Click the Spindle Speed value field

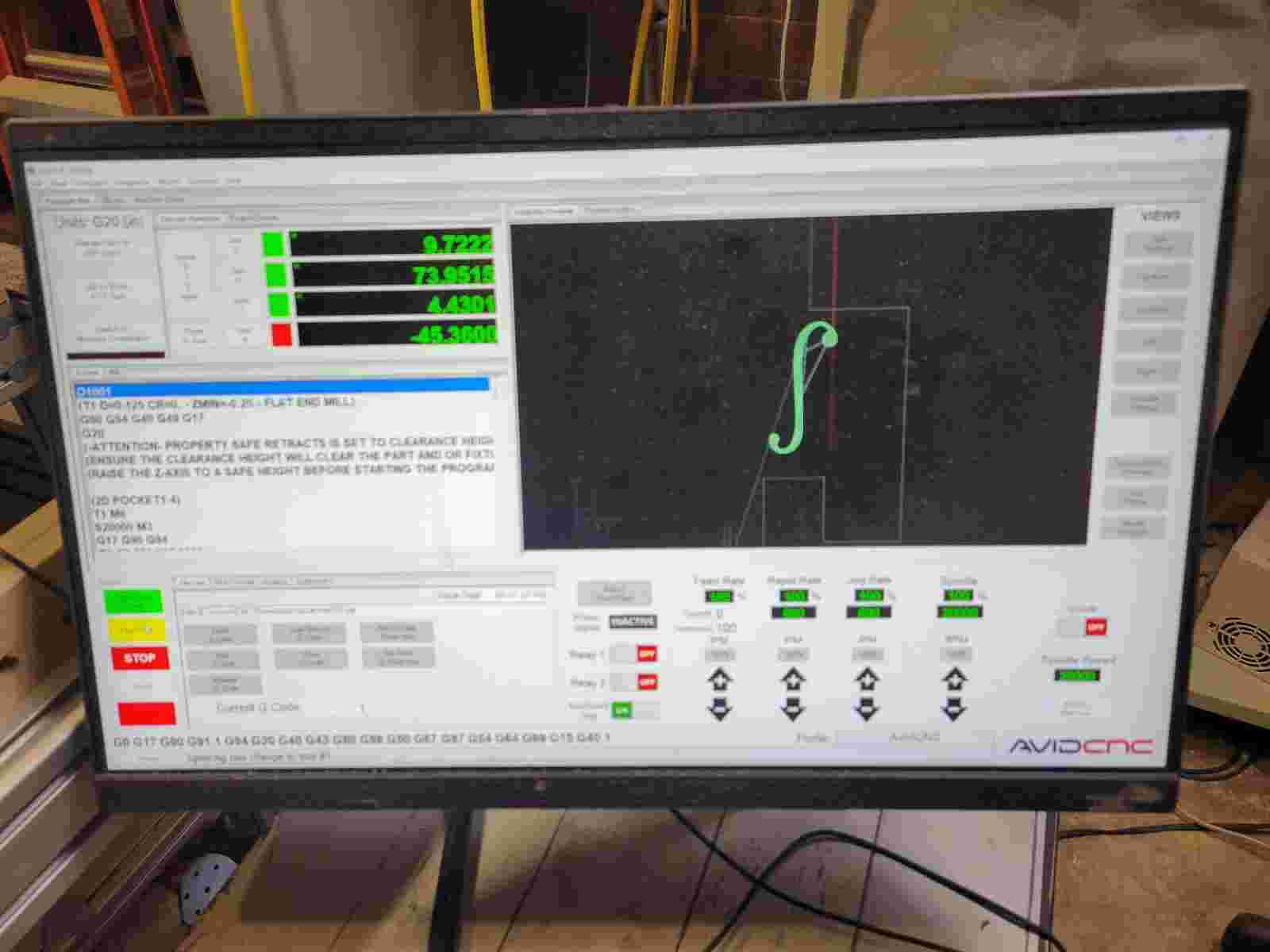point(1077,676)
